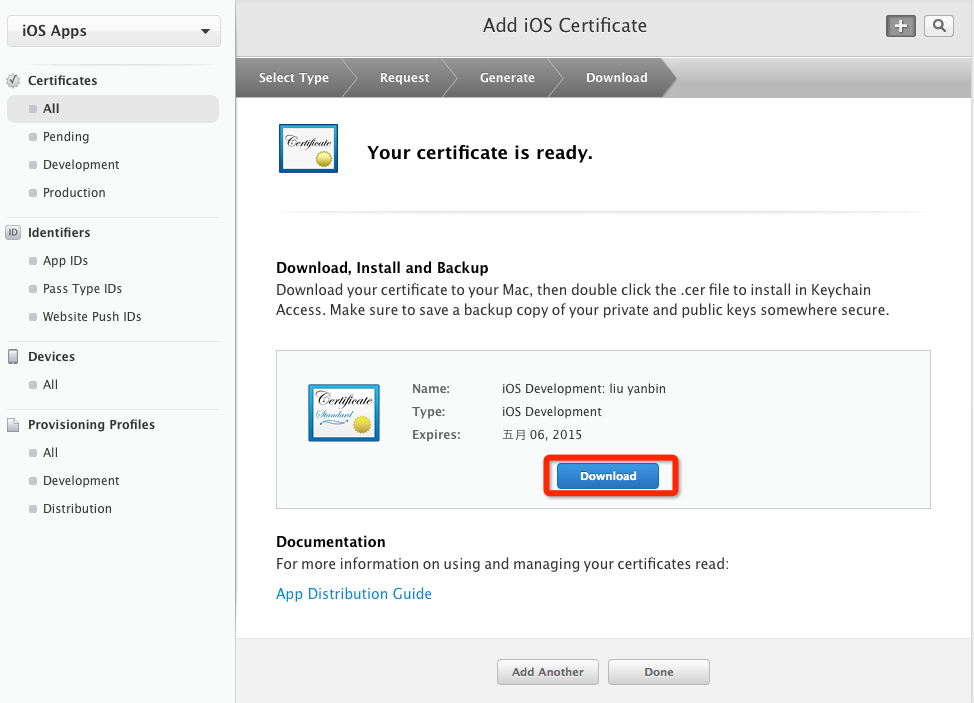
Task: Click the Identifiers ID badge icon
Action: tap(13, 232)
